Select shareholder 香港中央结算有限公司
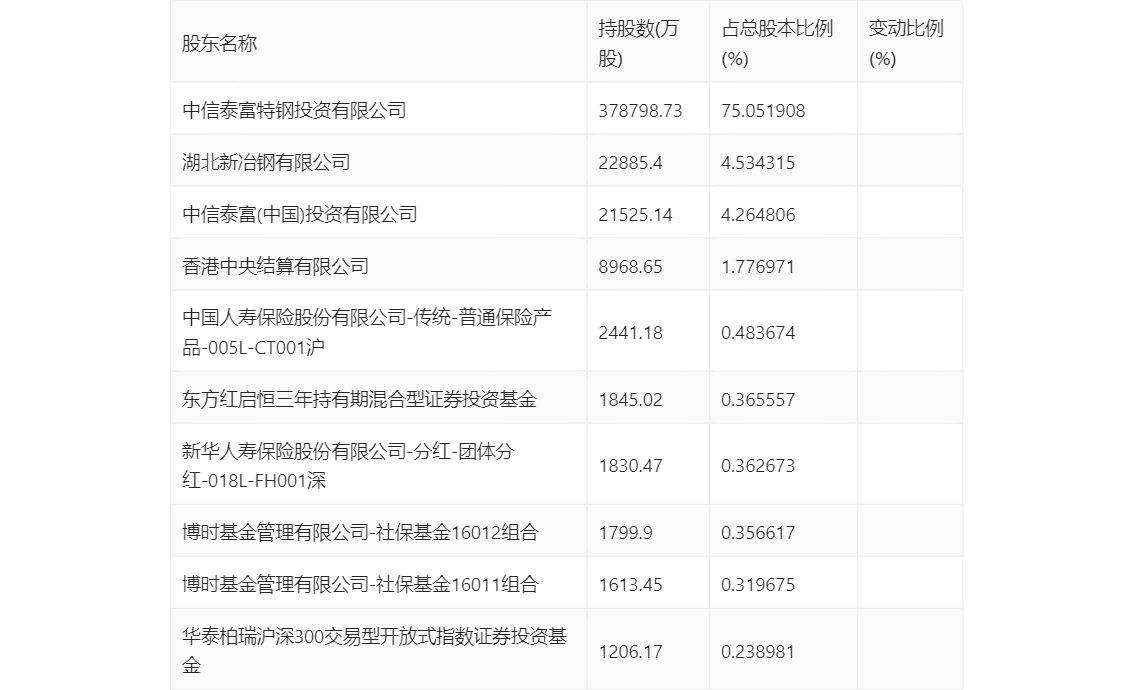1134x690 pixels. [275, 266]
